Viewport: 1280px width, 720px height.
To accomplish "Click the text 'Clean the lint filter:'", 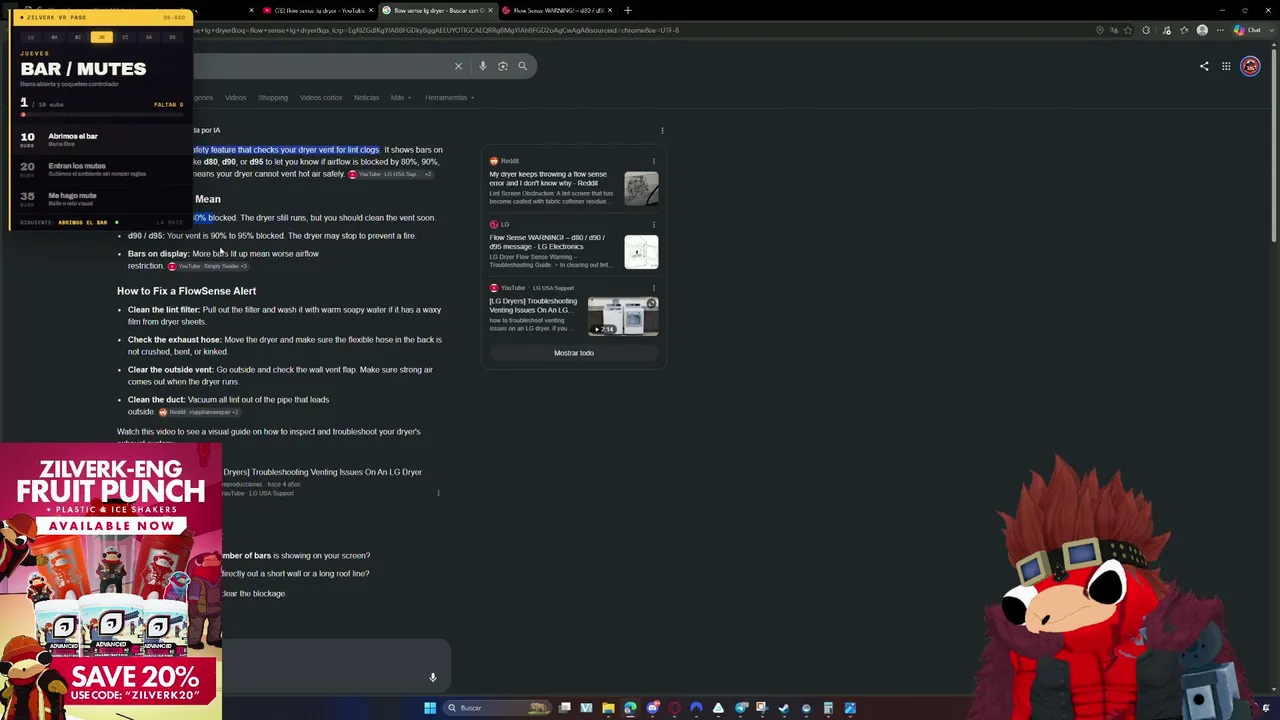I will pos(164,310).
